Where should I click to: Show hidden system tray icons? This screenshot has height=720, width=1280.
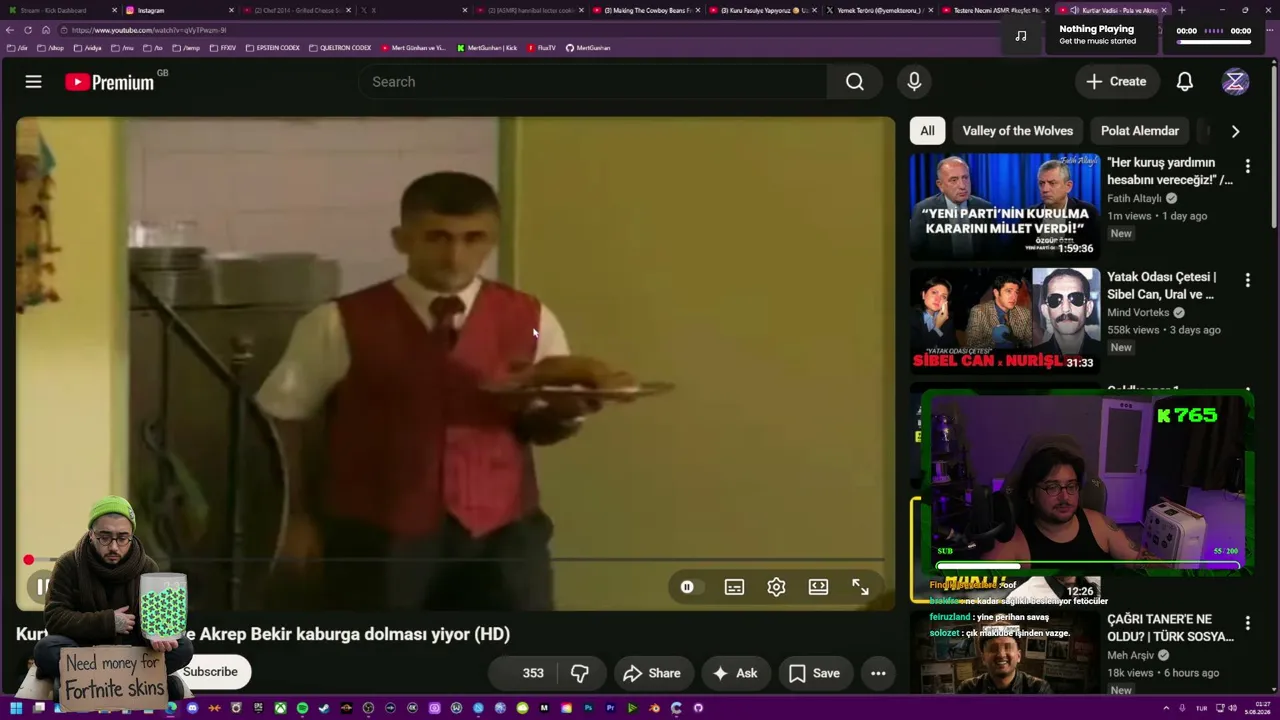pyautogui.click(x=1166, y=708)
